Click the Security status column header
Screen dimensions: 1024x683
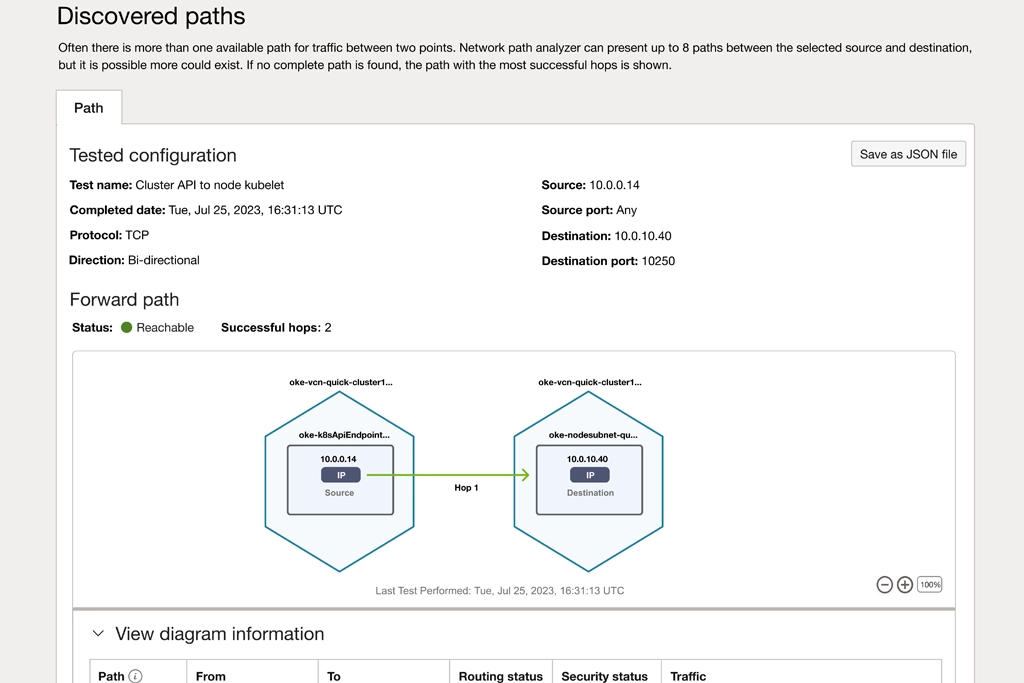coord(604,676)
